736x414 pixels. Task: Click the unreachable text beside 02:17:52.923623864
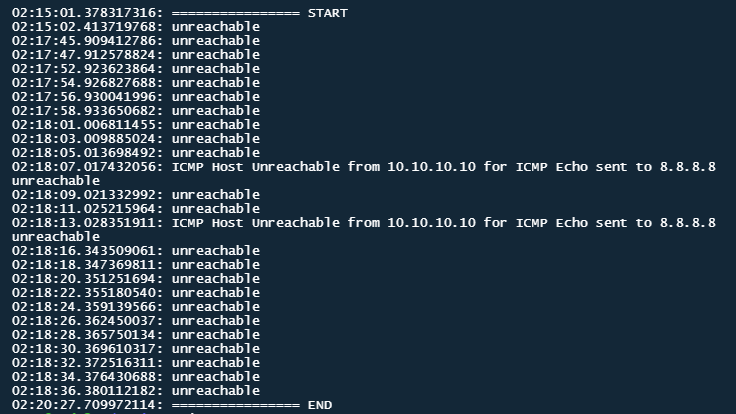[215, 69]
